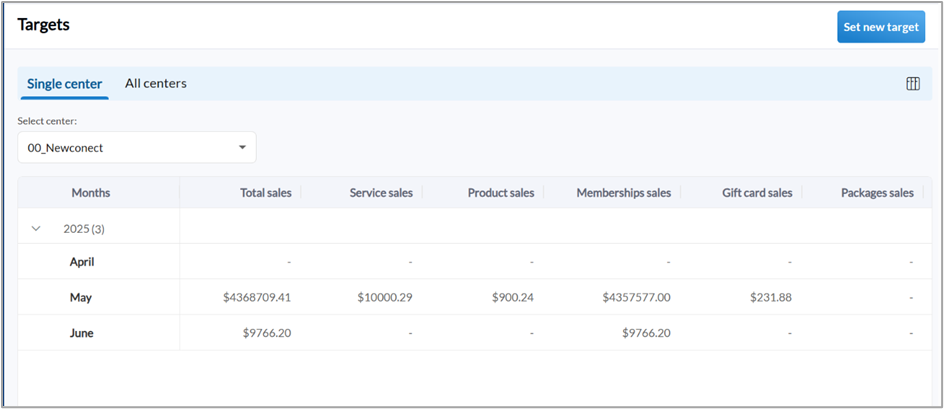Open the Select center dropdown

[x=136, y=148]
